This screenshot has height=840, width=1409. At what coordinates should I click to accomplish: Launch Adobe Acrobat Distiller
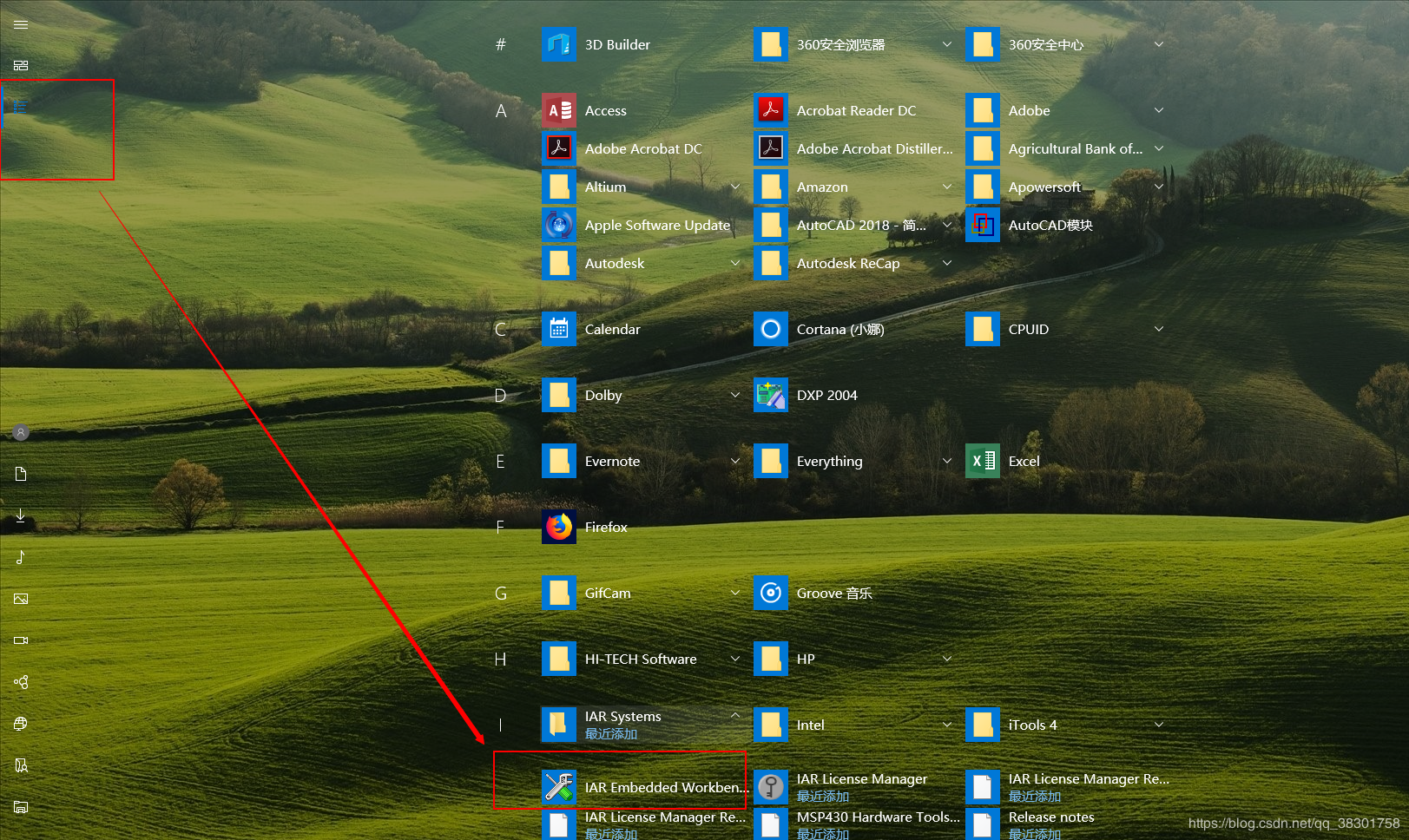click(x=853, y=149)
